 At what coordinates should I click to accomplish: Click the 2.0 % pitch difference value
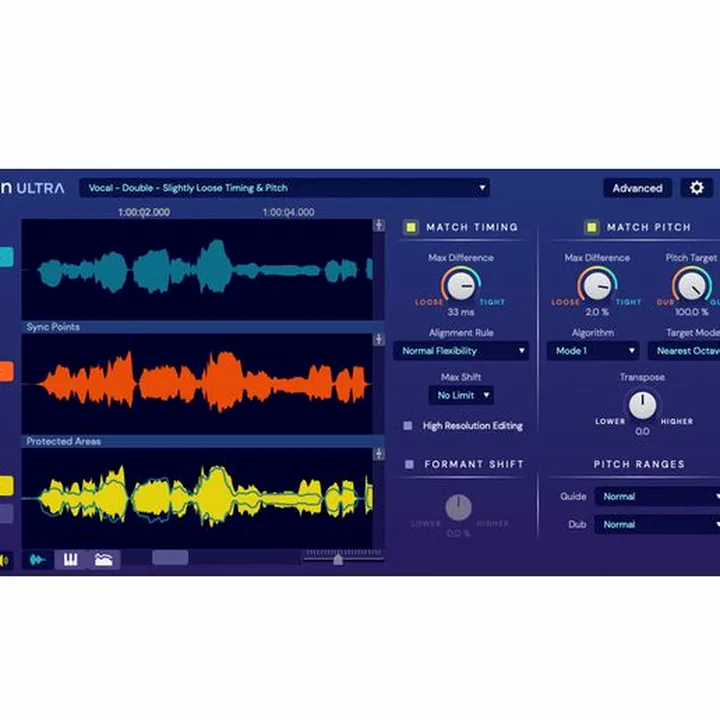click(x=597, y=312)
